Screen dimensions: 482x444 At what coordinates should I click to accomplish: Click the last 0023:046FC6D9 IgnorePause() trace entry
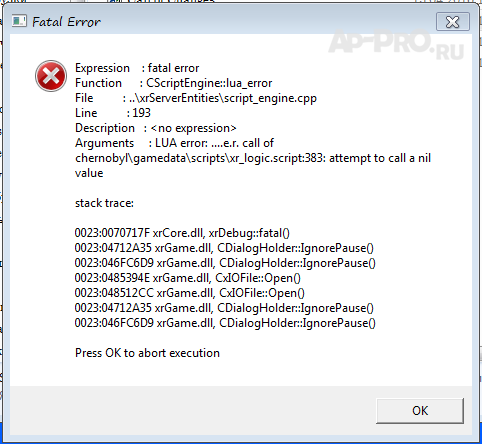pos(225,323)
